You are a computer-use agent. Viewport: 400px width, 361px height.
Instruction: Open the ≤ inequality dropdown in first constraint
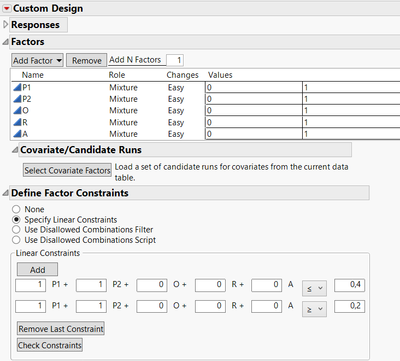pyautogui.click(x=314, y=288)
